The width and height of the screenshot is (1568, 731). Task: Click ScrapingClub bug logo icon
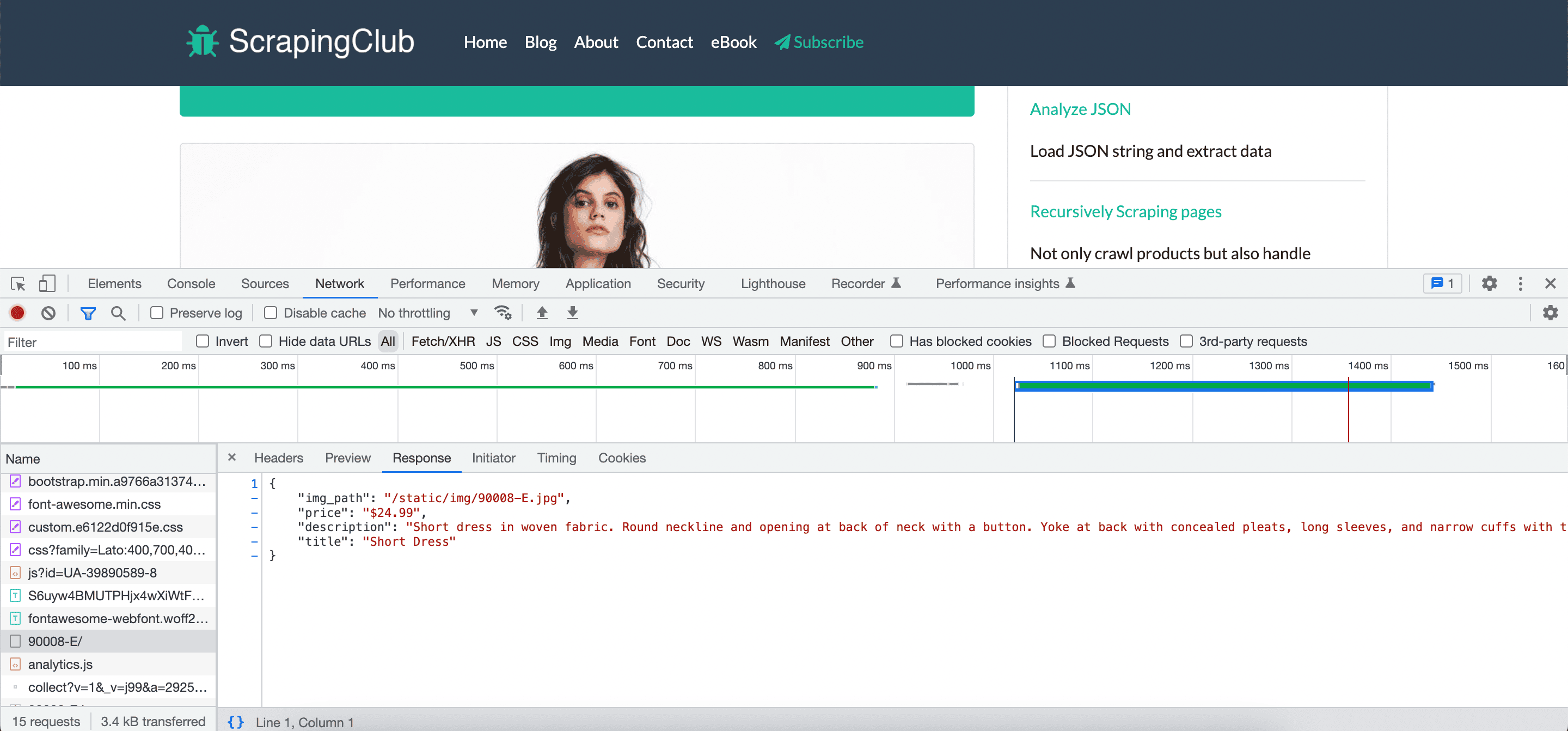(202, 41)
